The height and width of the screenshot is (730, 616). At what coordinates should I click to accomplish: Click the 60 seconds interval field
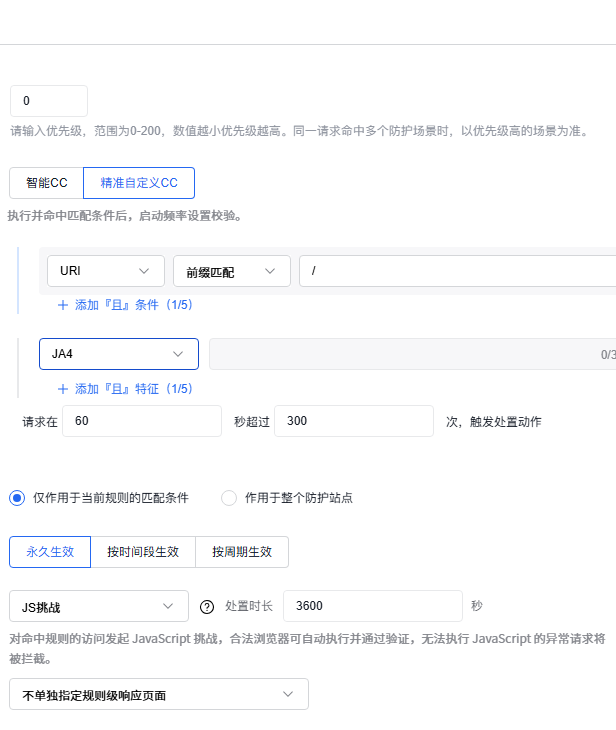pos(142,421)
